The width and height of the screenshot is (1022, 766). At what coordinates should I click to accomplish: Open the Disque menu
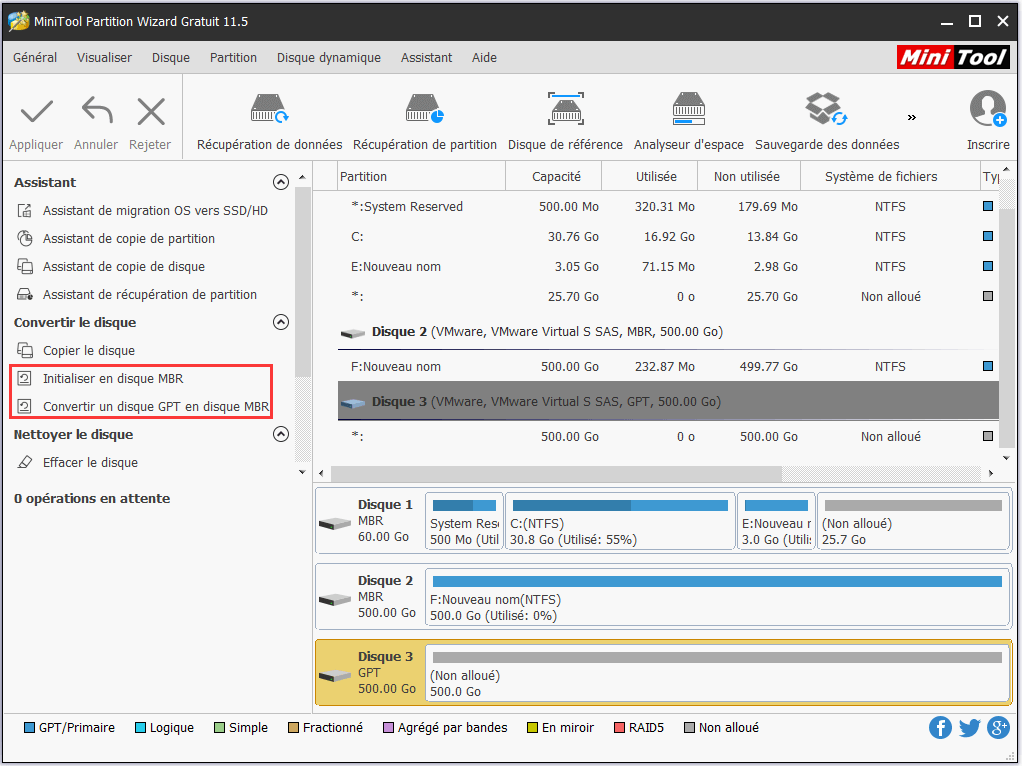point(171,57)
